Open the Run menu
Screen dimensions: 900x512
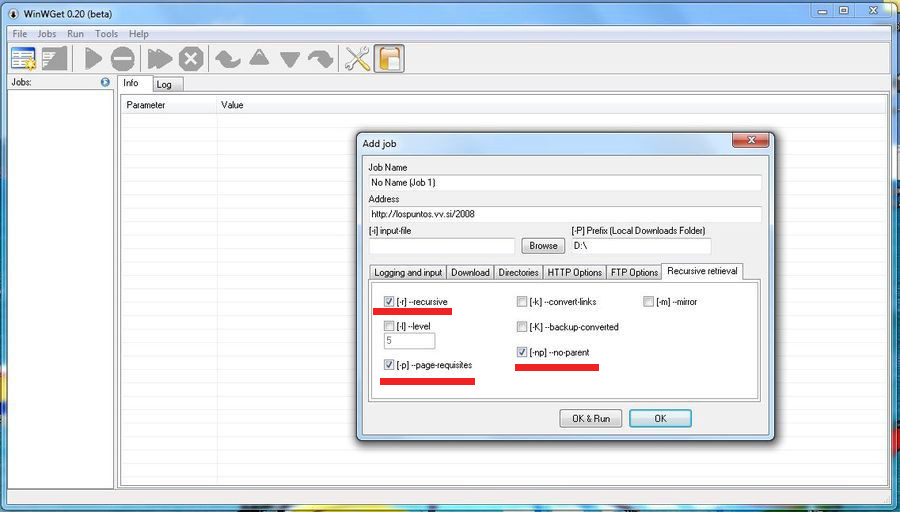pyautogui.click(x=75, y=34)
